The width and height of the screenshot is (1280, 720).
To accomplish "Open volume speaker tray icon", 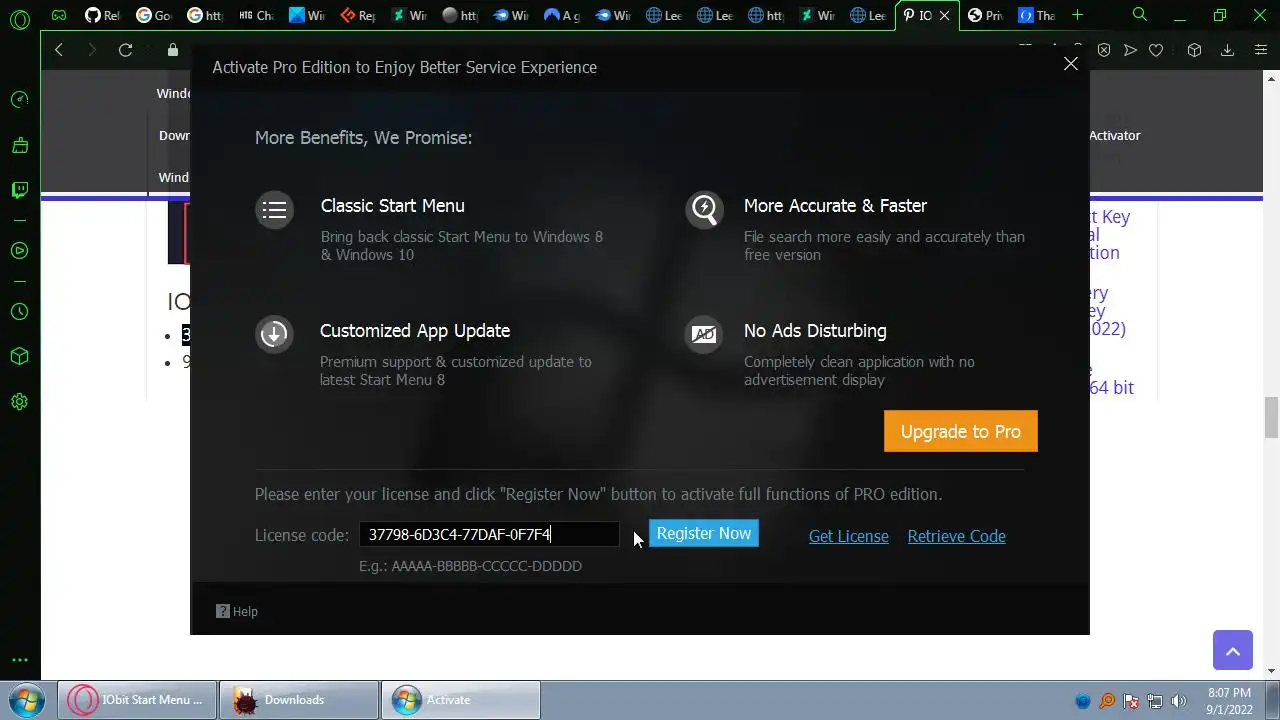I will coord(1179,701).
